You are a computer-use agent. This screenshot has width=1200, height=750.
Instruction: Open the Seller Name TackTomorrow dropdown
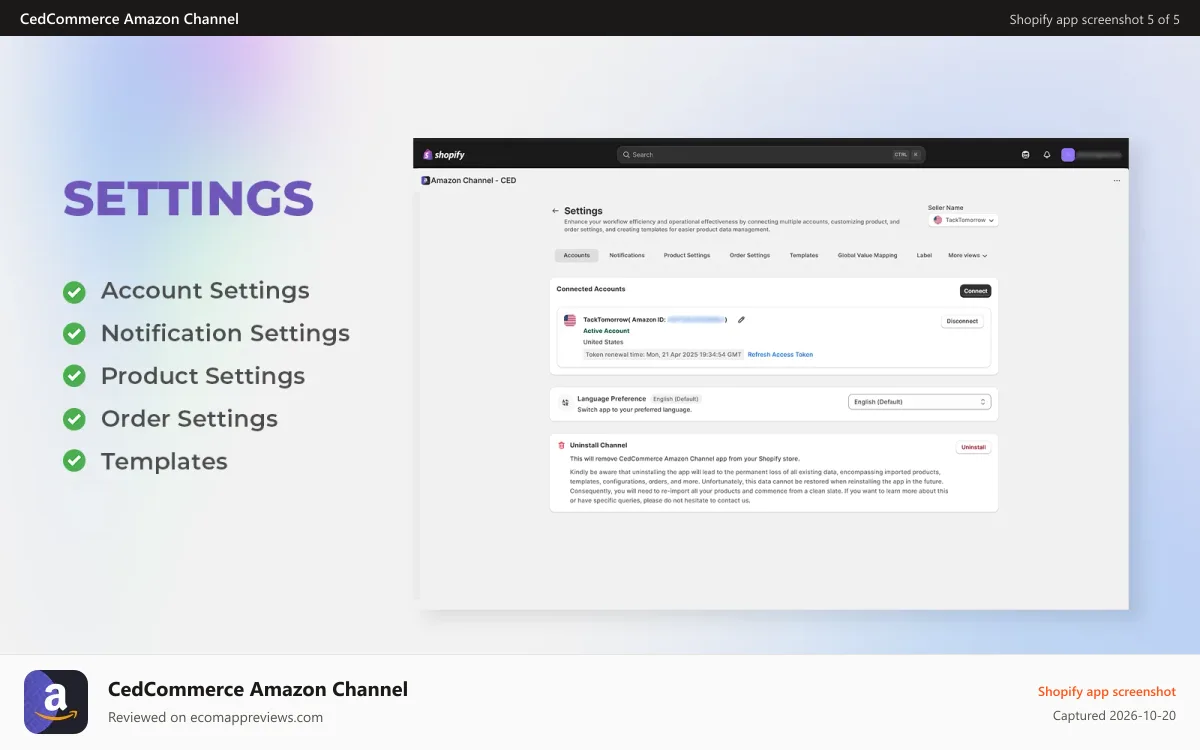point(964,220)
